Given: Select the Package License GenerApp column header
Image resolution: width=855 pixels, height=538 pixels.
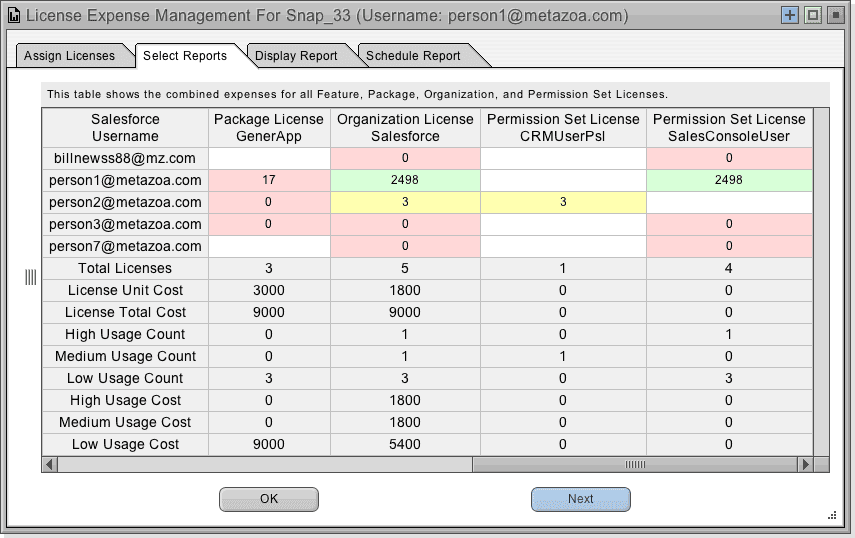Looking at the screenshot, I should [x=269, y=128].
